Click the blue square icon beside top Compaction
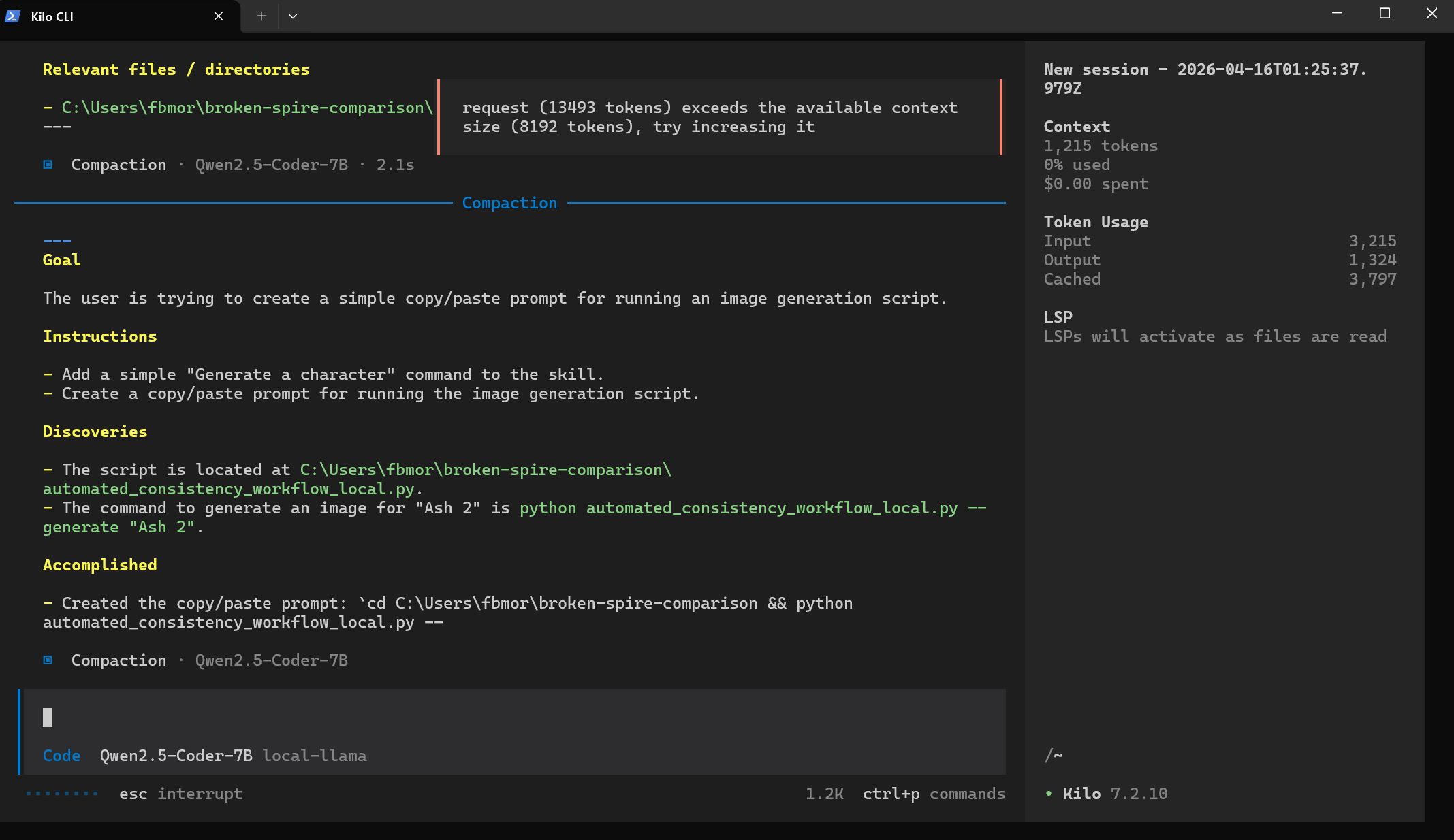Screen dimensions: 1454x840 click(48, 165)
